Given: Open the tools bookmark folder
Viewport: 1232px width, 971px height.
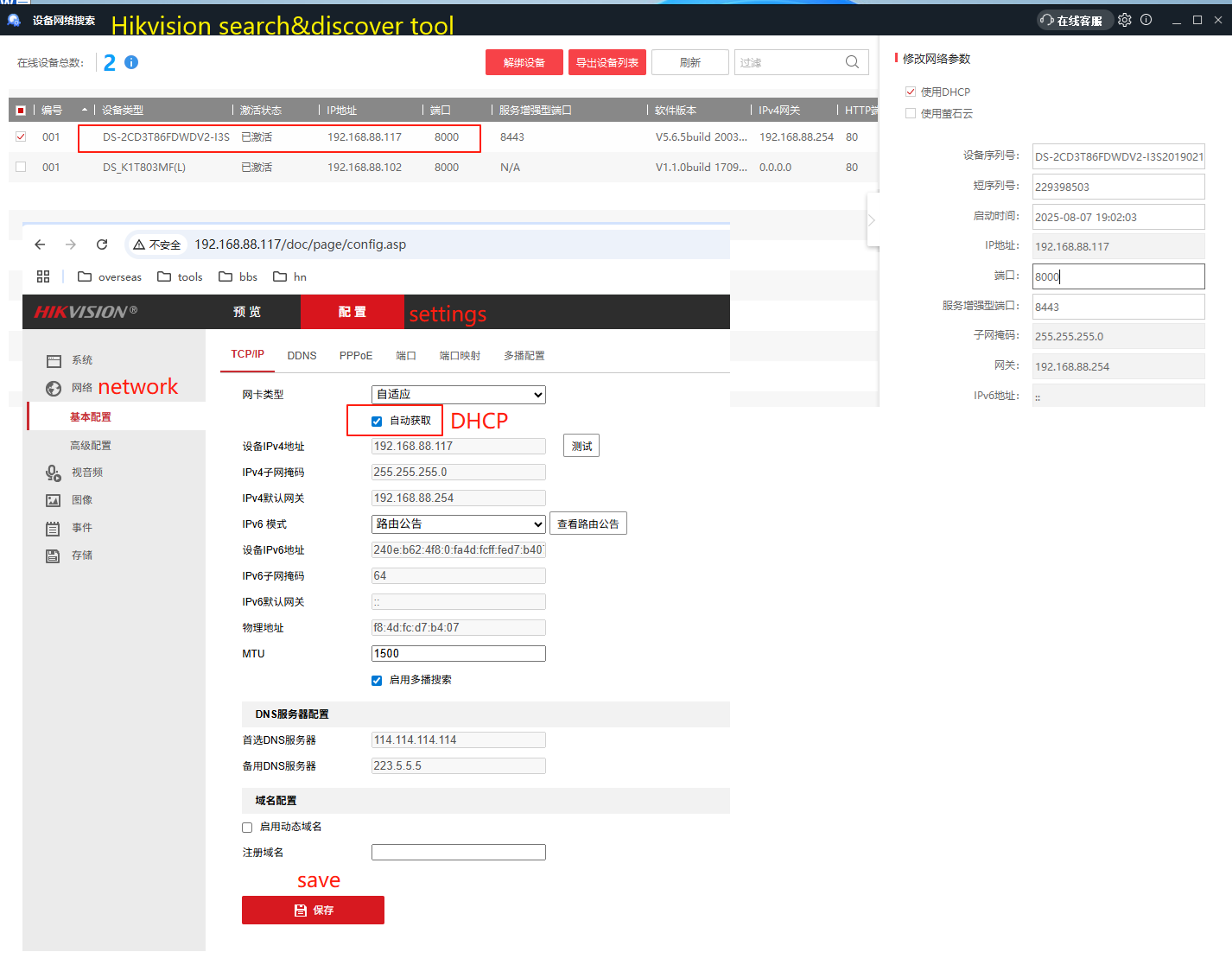Looking at the screenshot, I should click(x=180, y=276).
